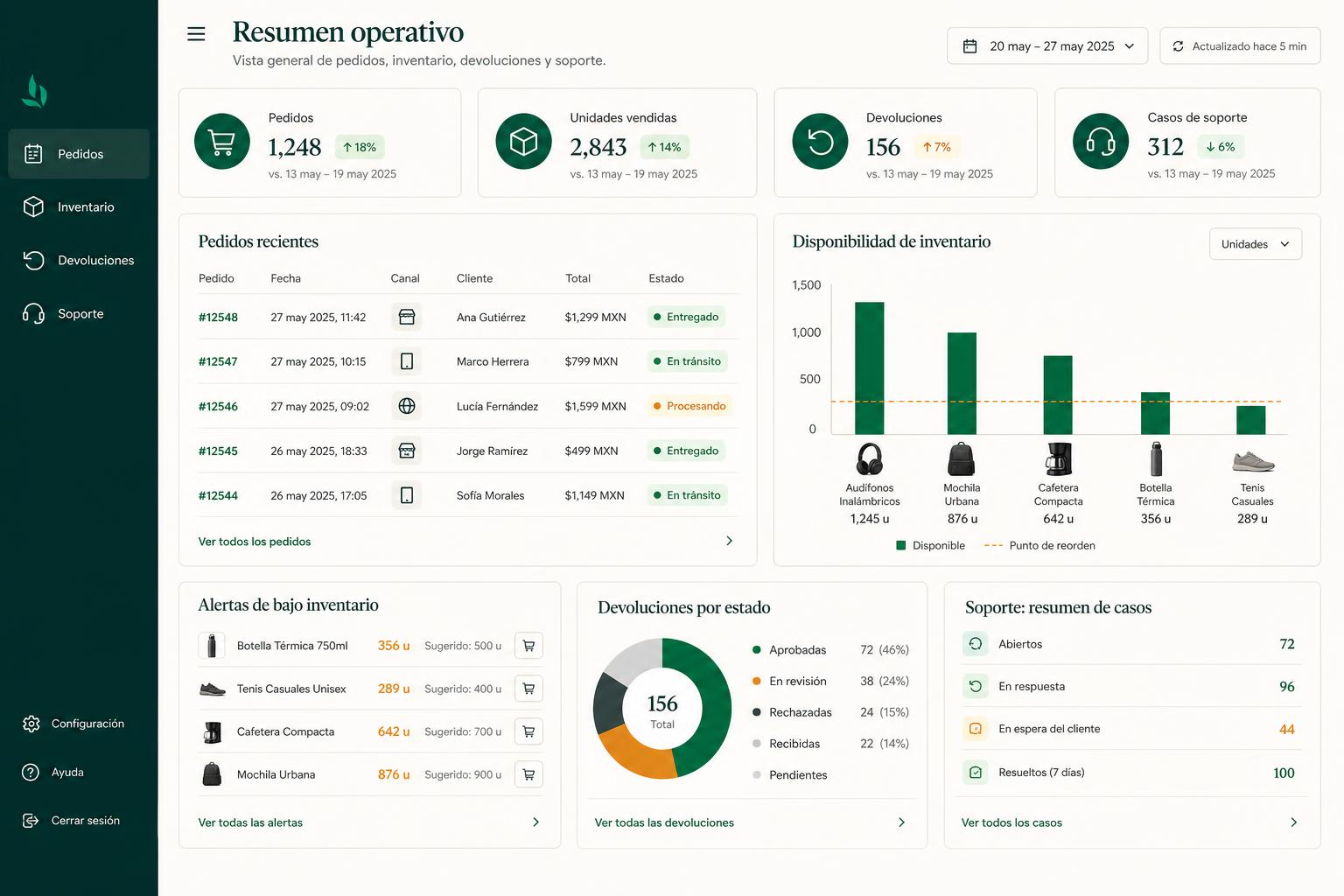Click the headphones product thumbnail under the chart
This screenshot has width=1344, height=896.
[869, 458]
